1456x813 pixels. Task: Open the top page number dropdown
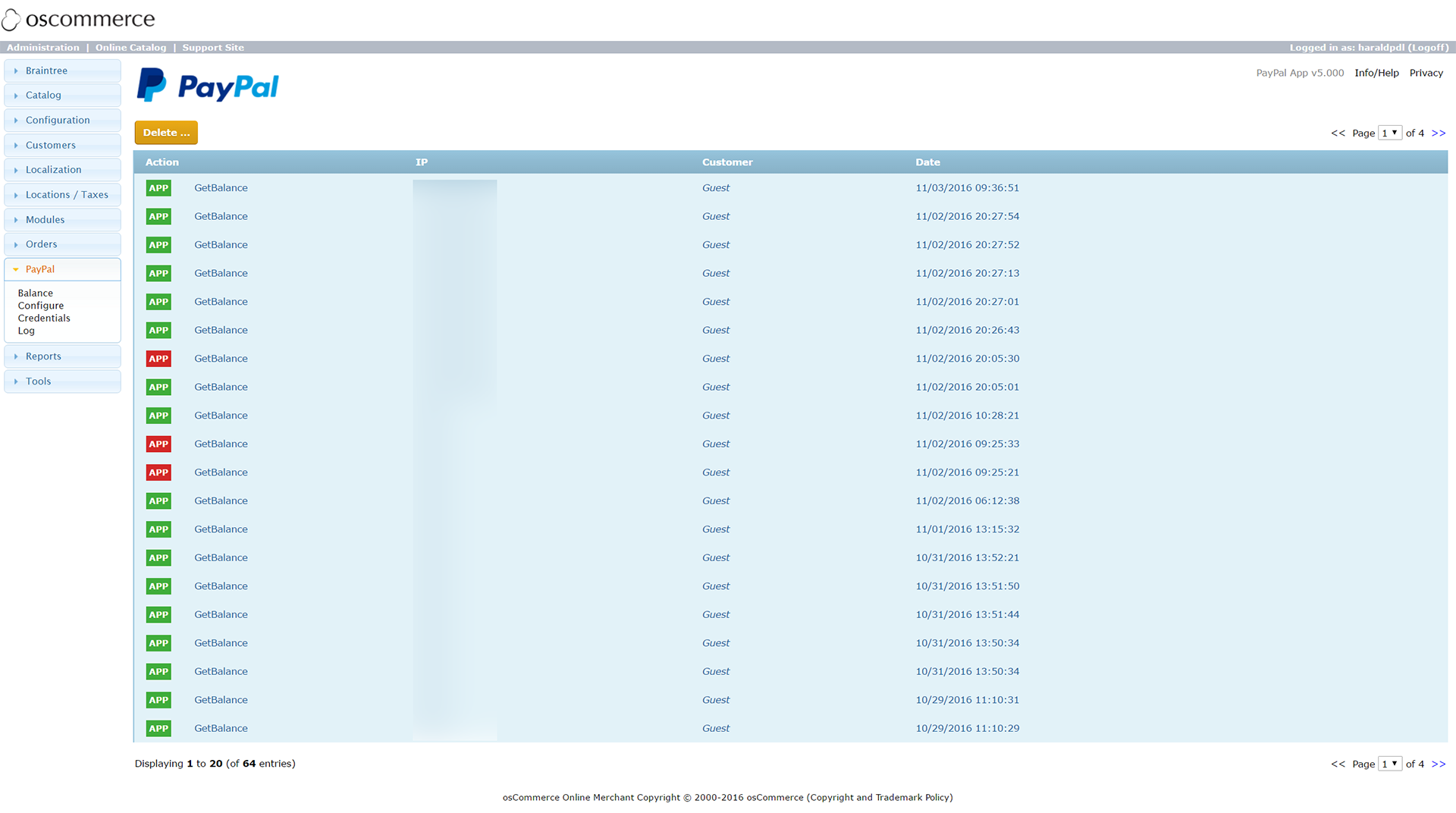pos(1390,133)
